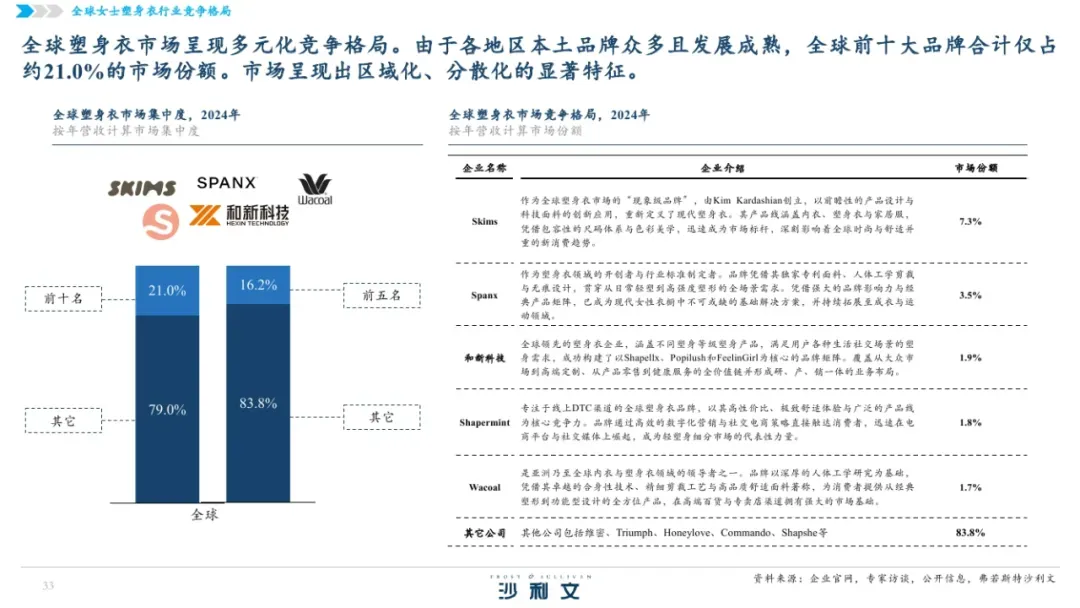Click the Wacoal brand logo

coord(315,189)
